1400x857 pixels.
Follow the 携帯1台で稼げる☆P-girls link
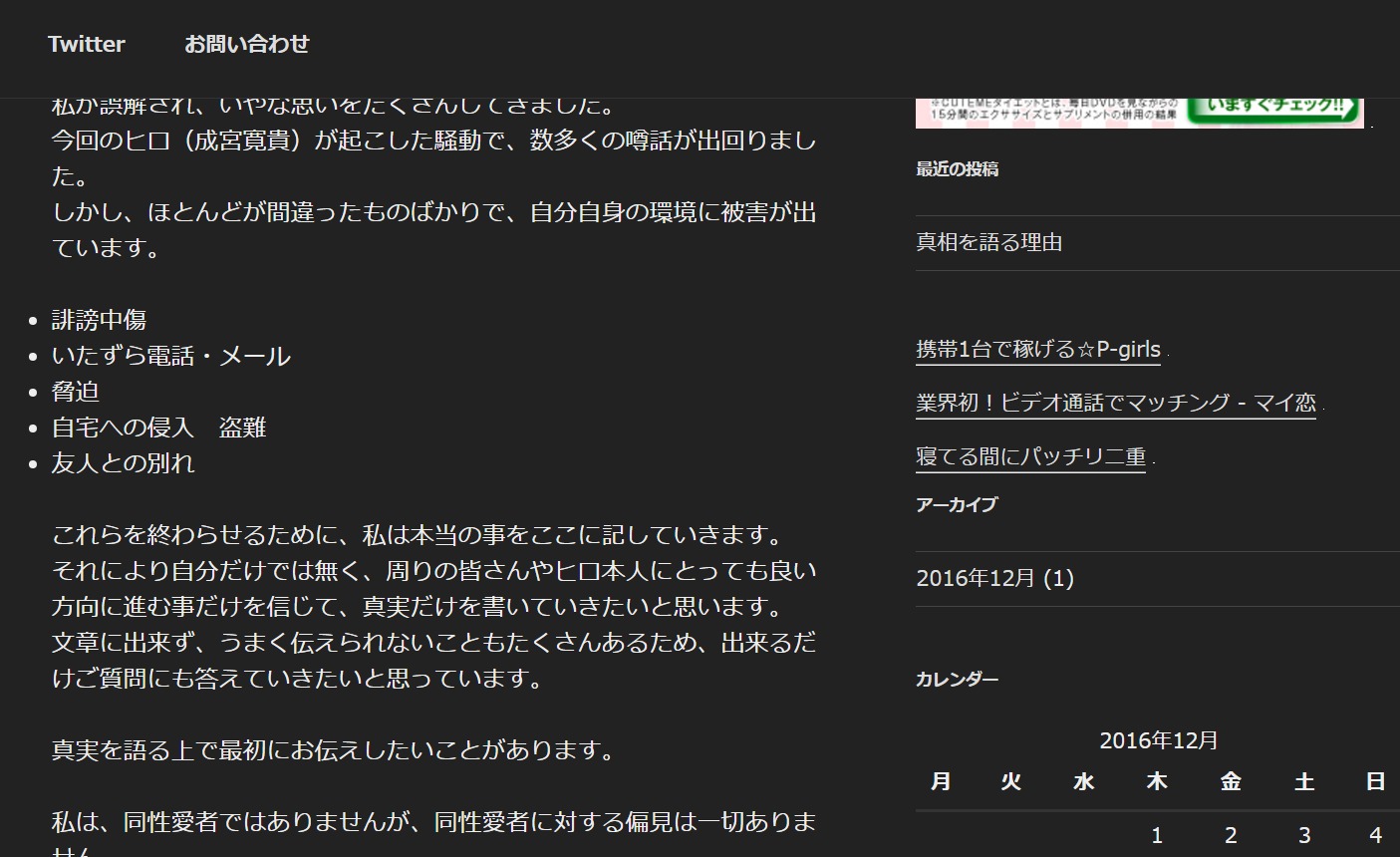click(x=1037, y=349)
